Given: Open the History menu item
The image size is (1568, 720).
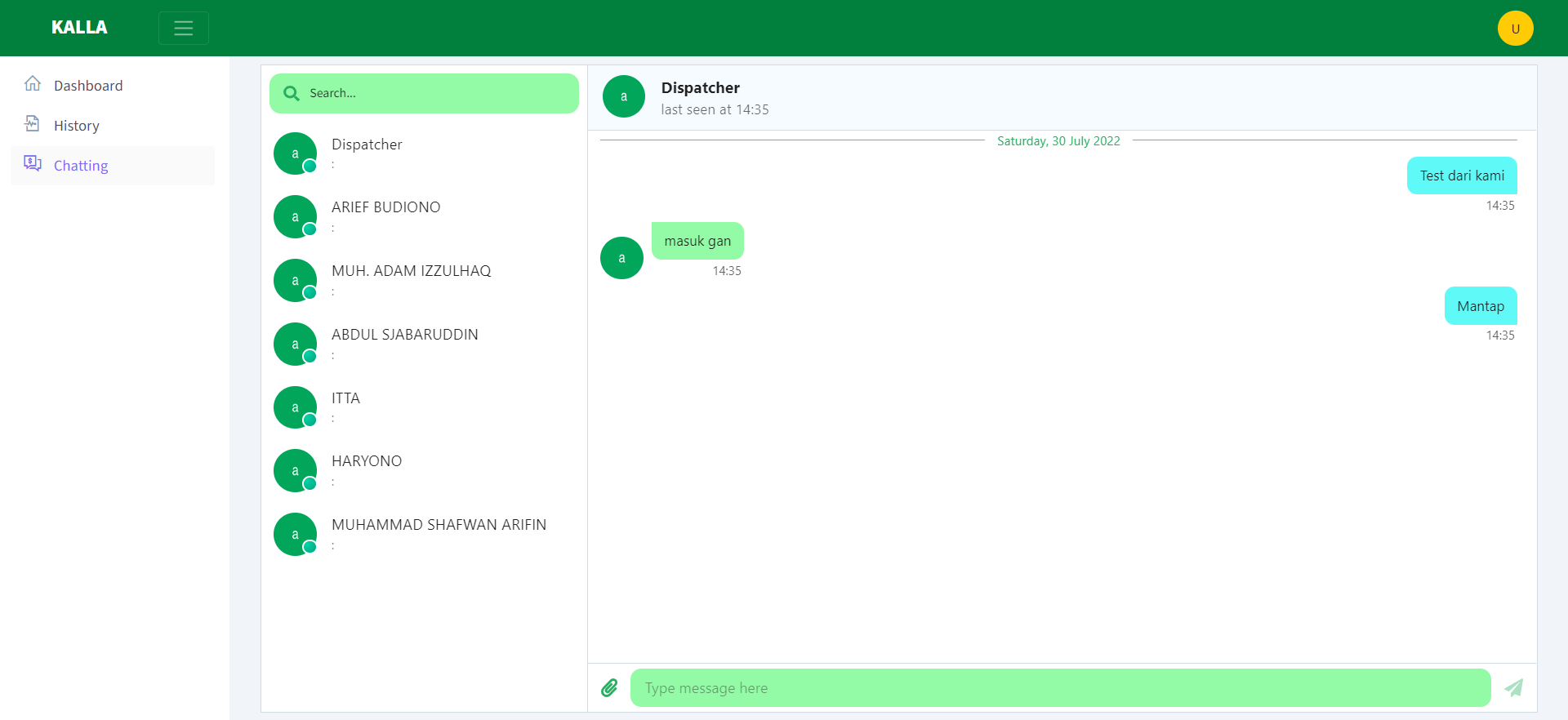Looking at the screenshot, I should (x=113, y=125).
